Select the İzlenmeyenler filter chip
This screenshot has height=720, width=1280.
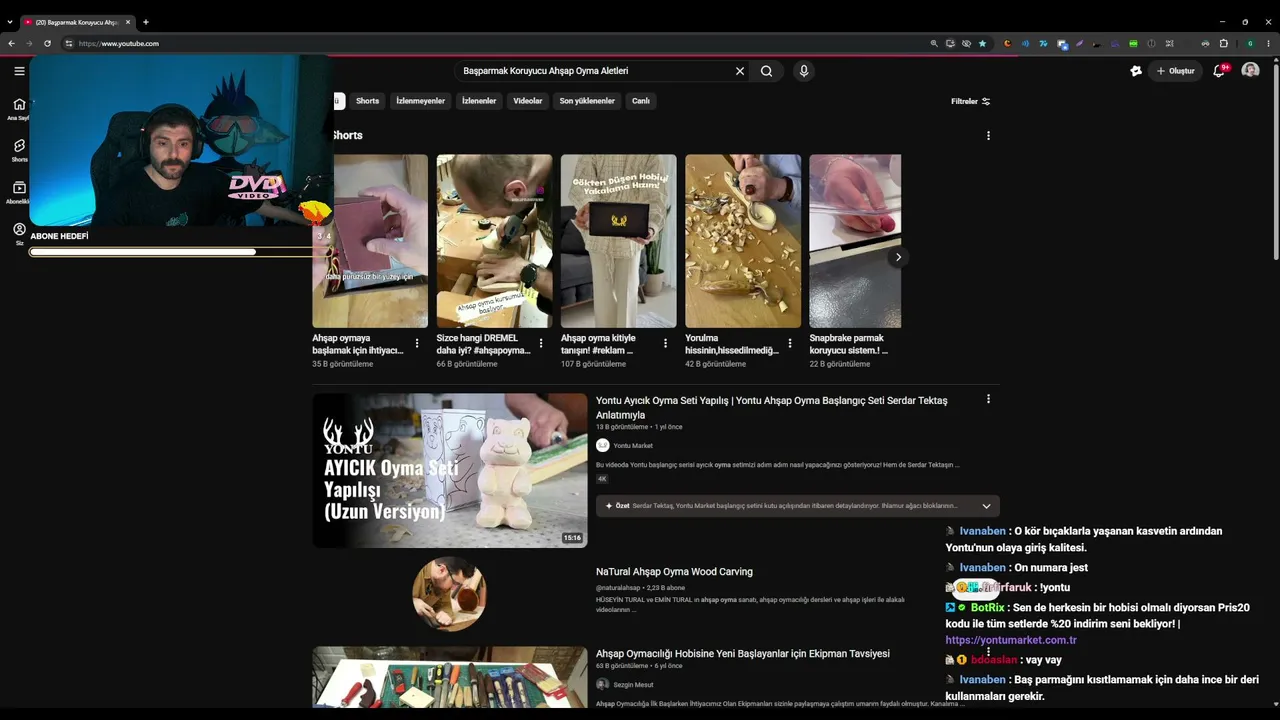click(x=420, y=101)
